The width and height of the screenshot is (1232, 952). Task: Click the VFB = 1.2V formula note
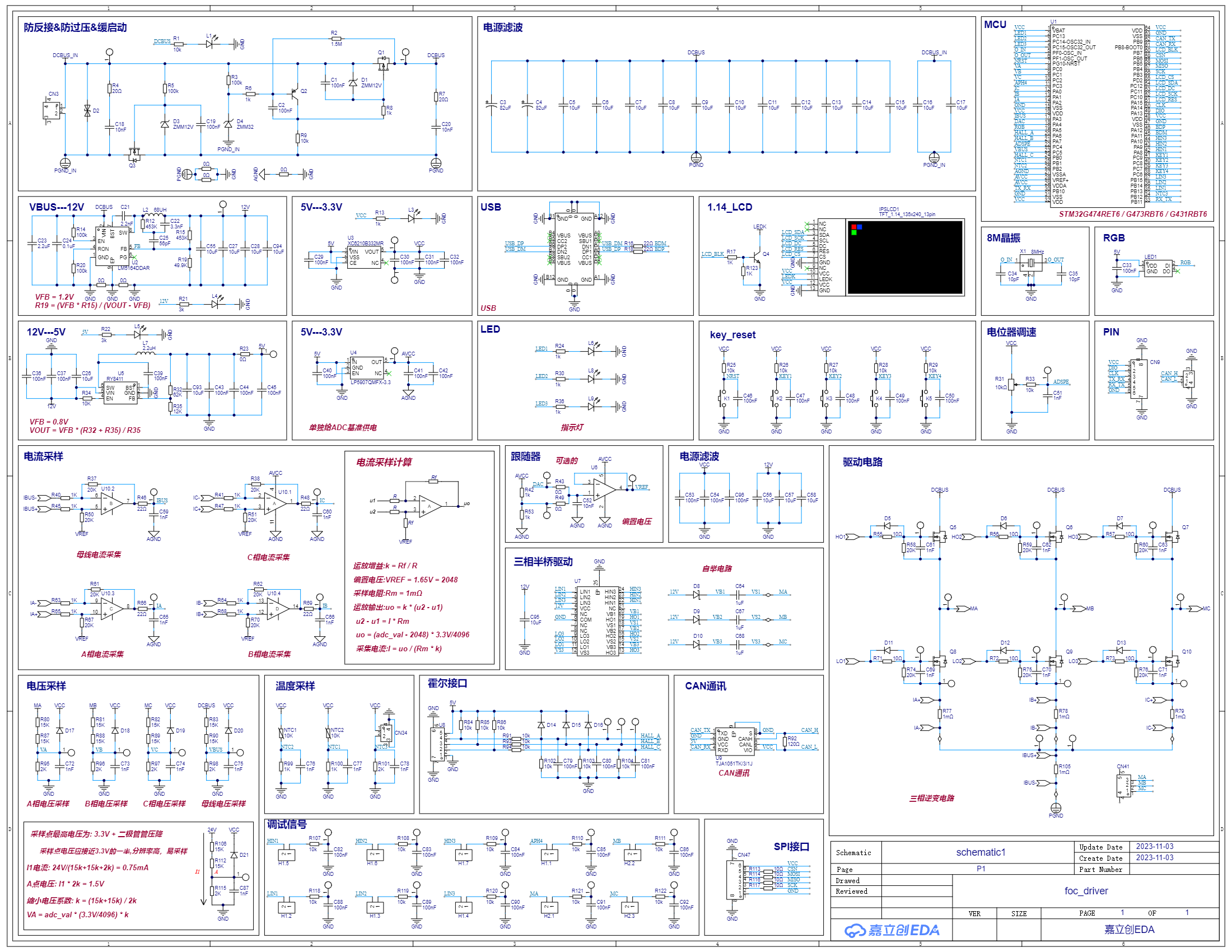tap(54, 297)
